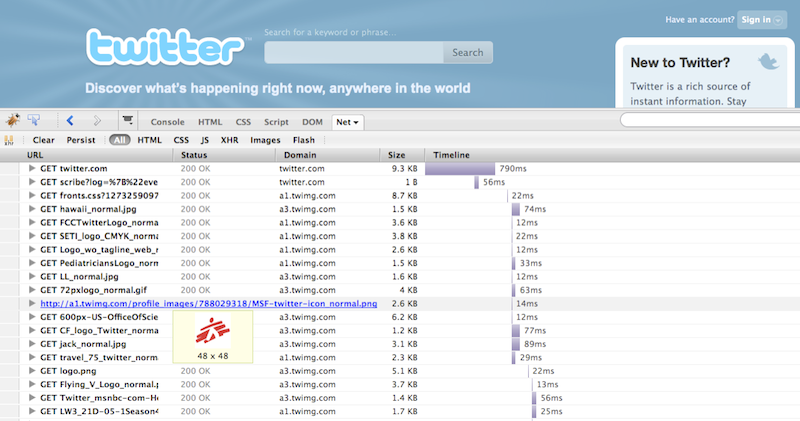Expand the GET fronts.css request
This screenshot has width=800, height=421.
[32, 195]
